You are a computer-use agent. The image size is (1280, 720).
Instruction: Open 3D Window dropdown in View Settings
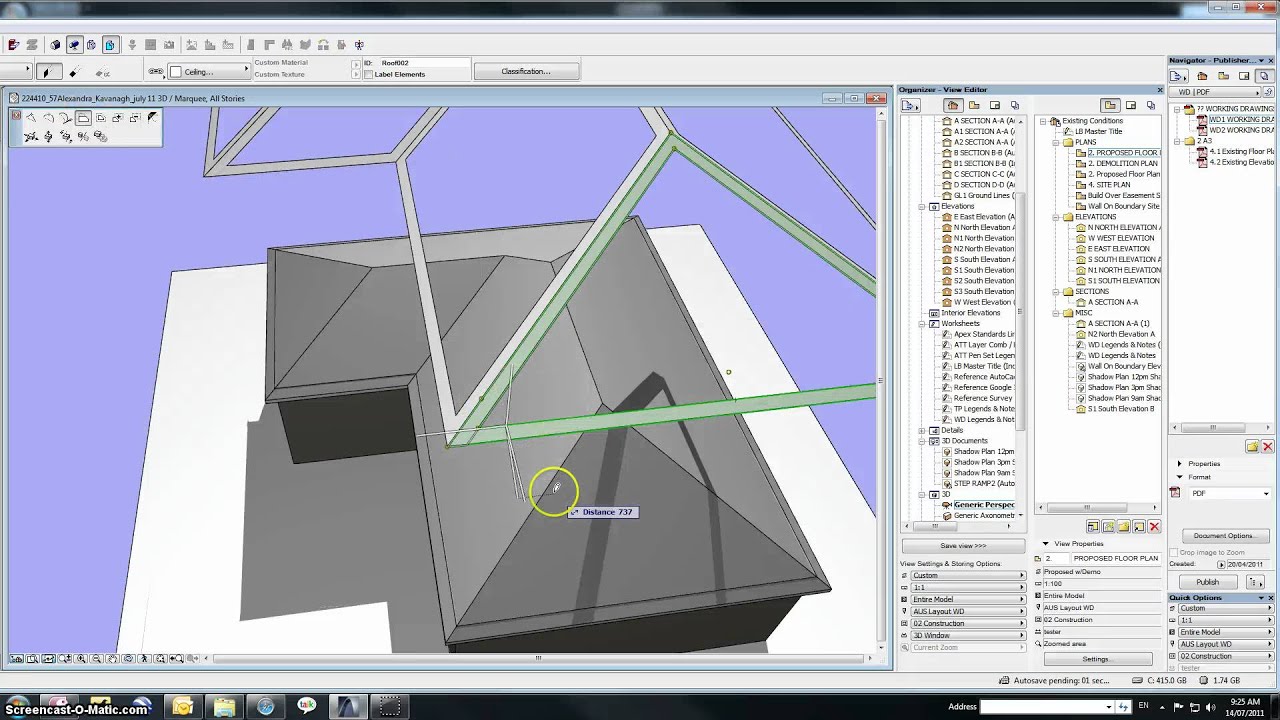point(969,636)
